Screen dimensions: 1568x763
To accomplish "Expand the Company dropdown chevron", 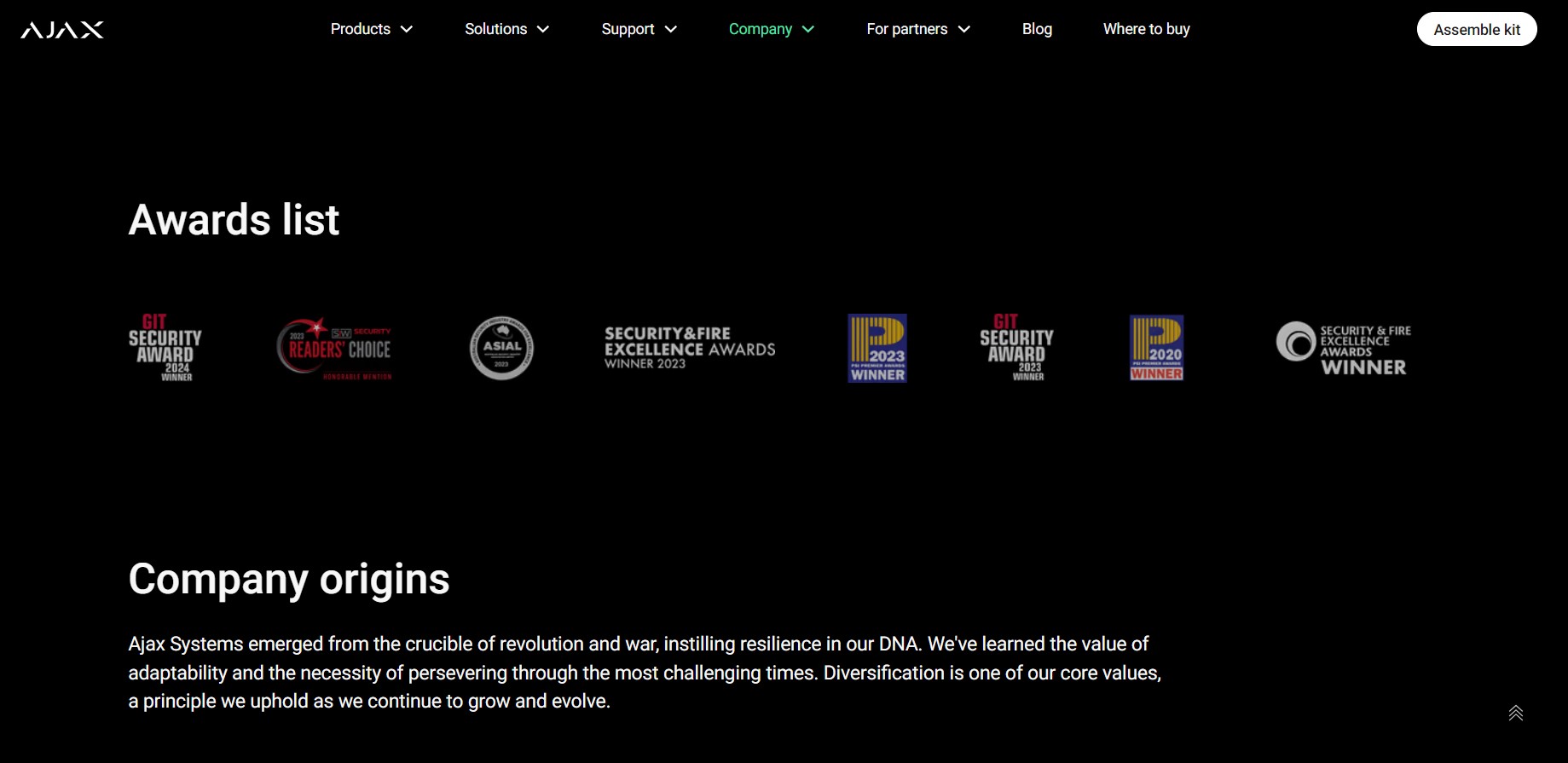I will [808, 29].
